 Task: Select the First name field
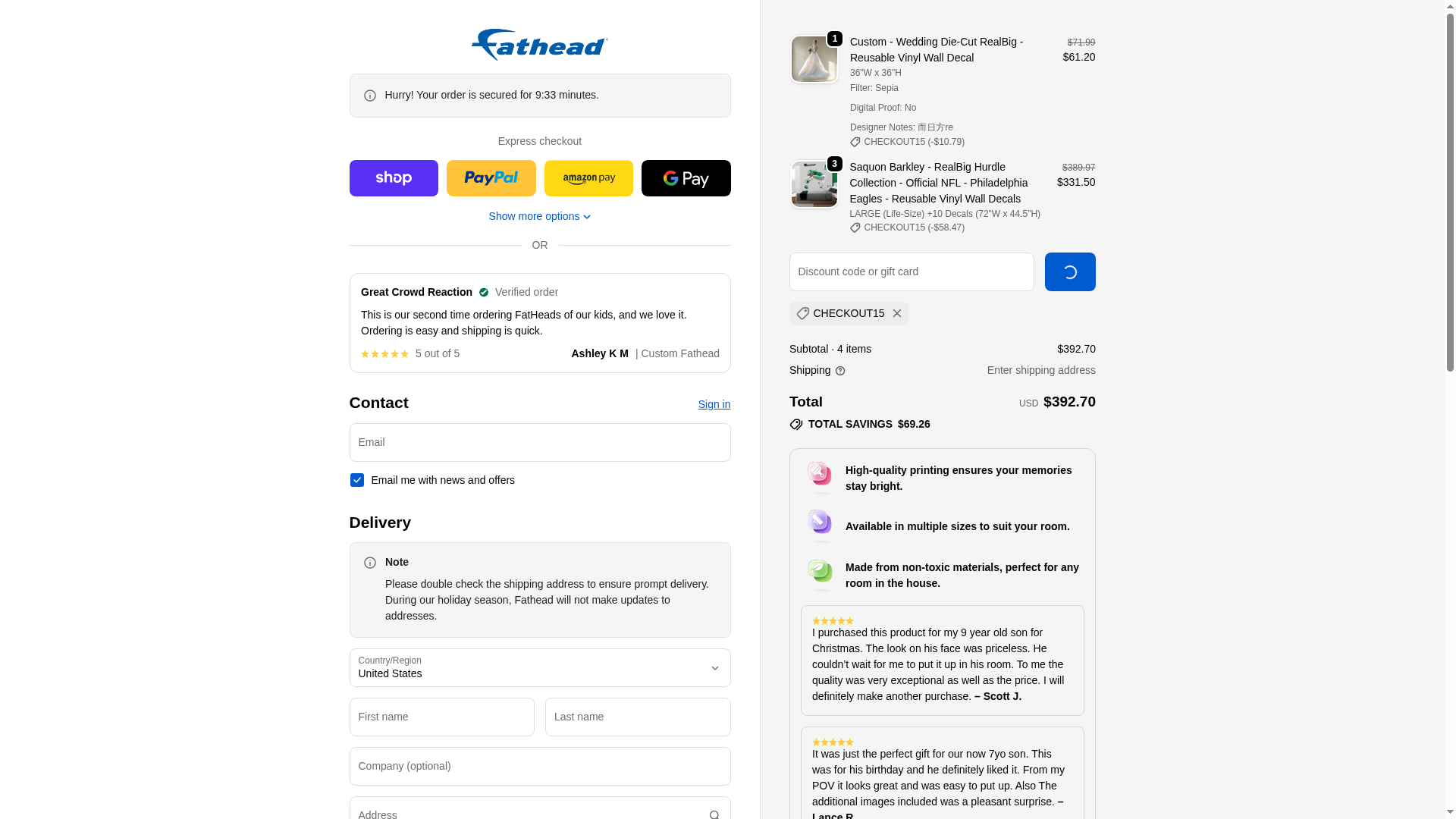click(442, 717)
